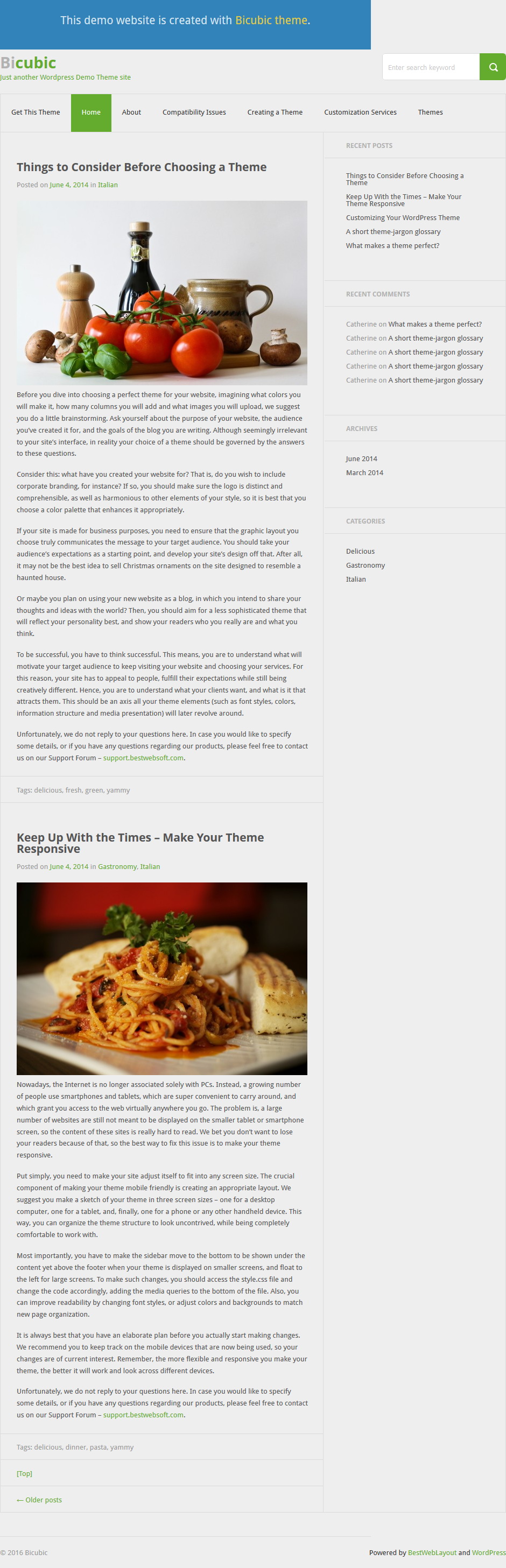This screenshot has width=506, height=1568.
Task: Click the vegetables post featured image
Action: coord(162,293)
